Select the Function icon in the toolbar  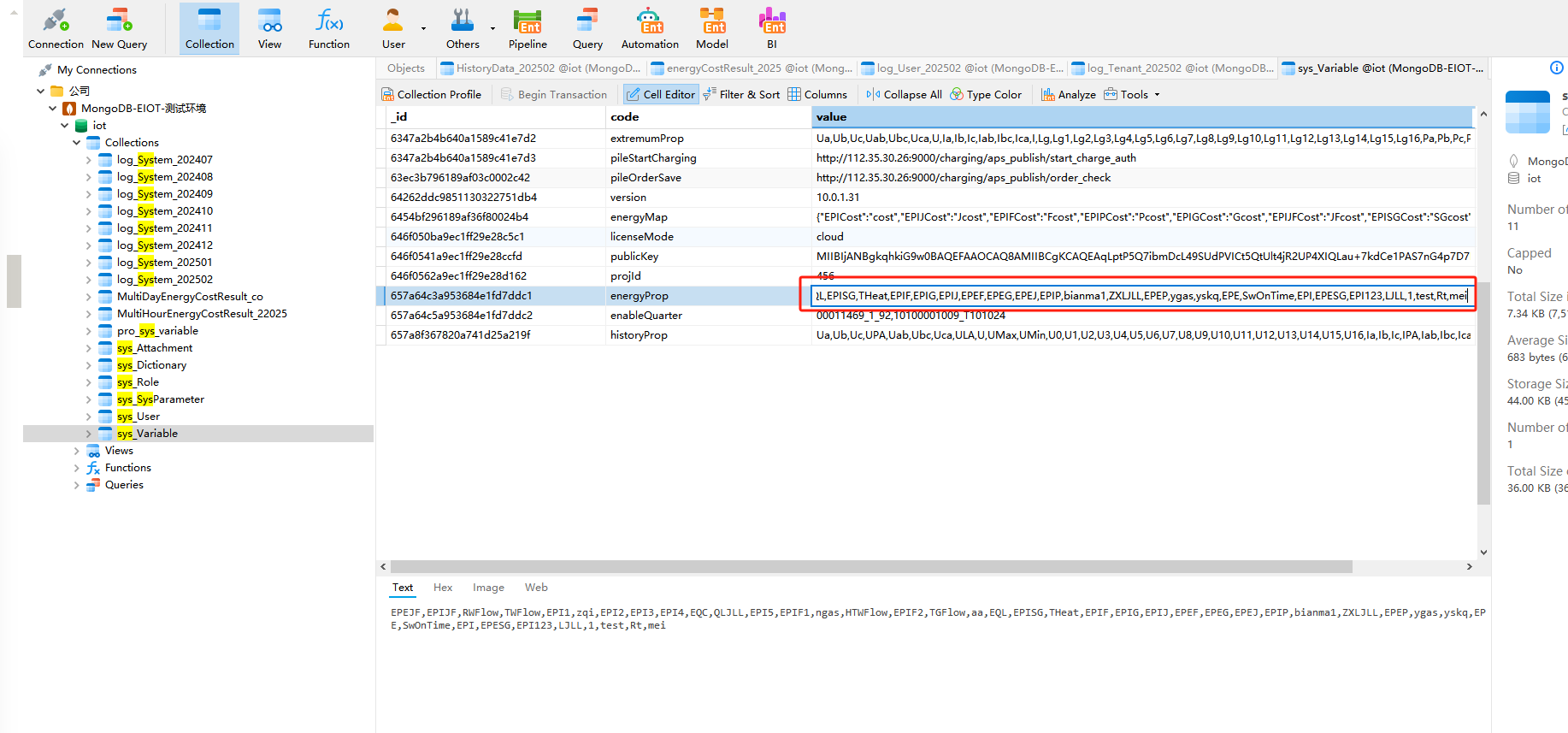coord(328,28)
